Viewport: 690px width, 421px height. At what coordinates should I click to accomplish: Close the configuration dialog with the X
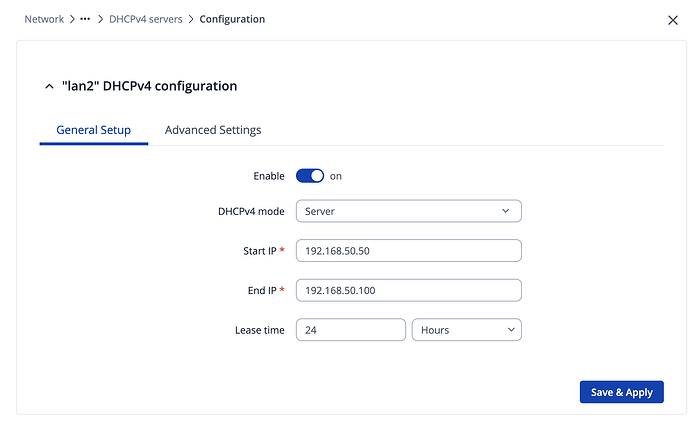pos(671,19)
